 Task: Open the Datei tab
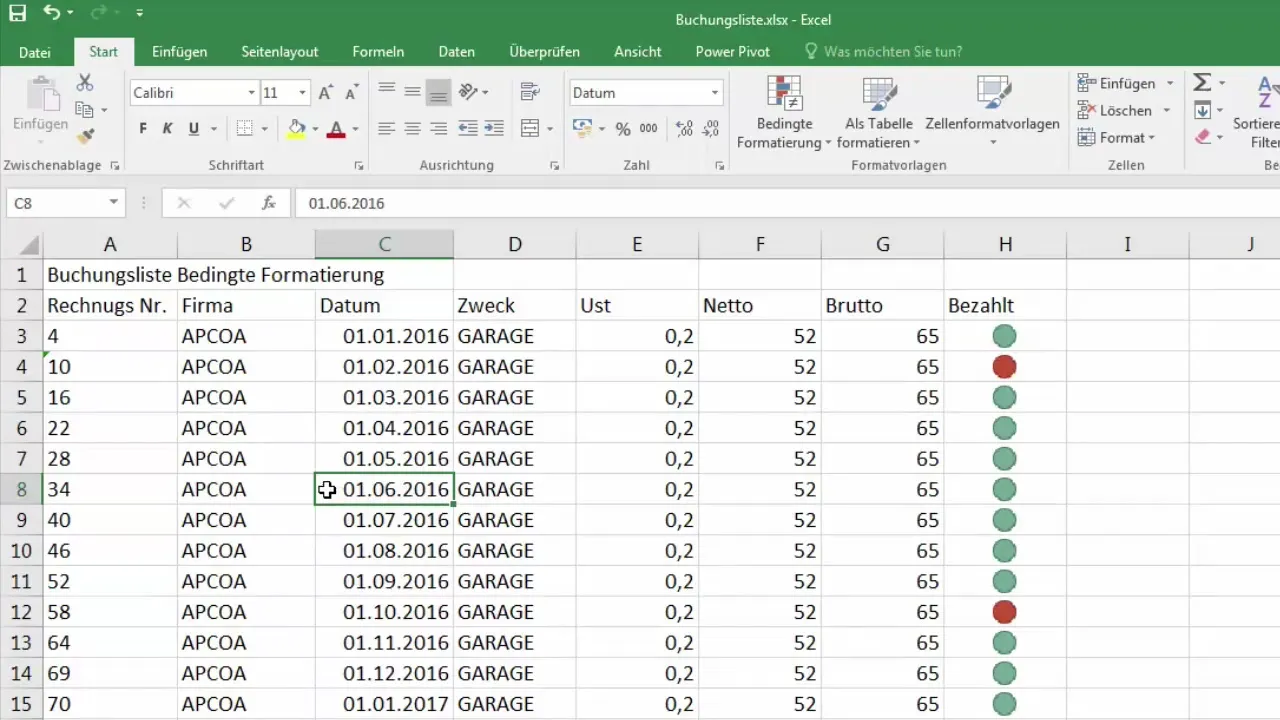coord(35,52)
